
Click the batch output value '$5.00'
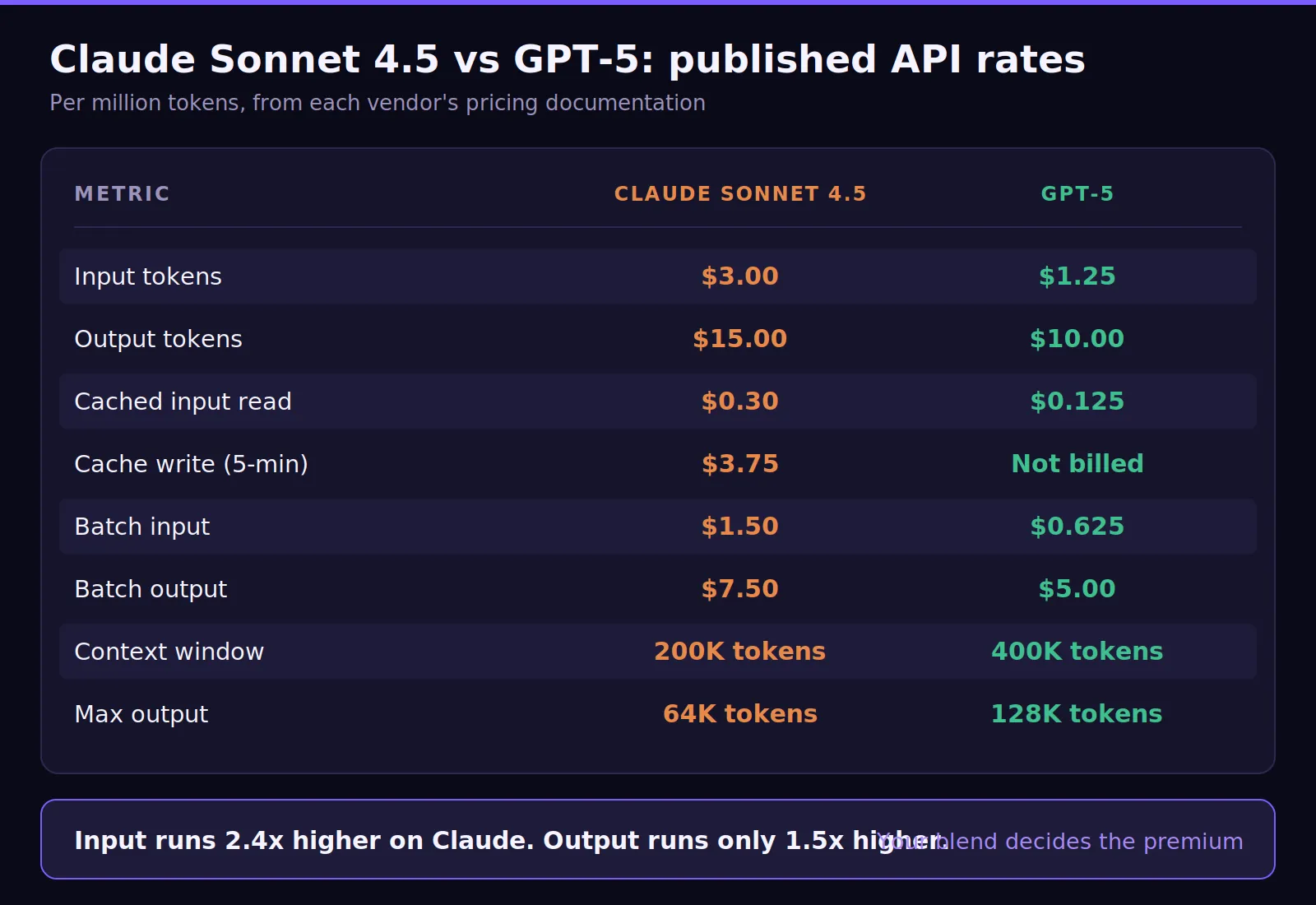pyautogui.click(x=1077, y=589)
